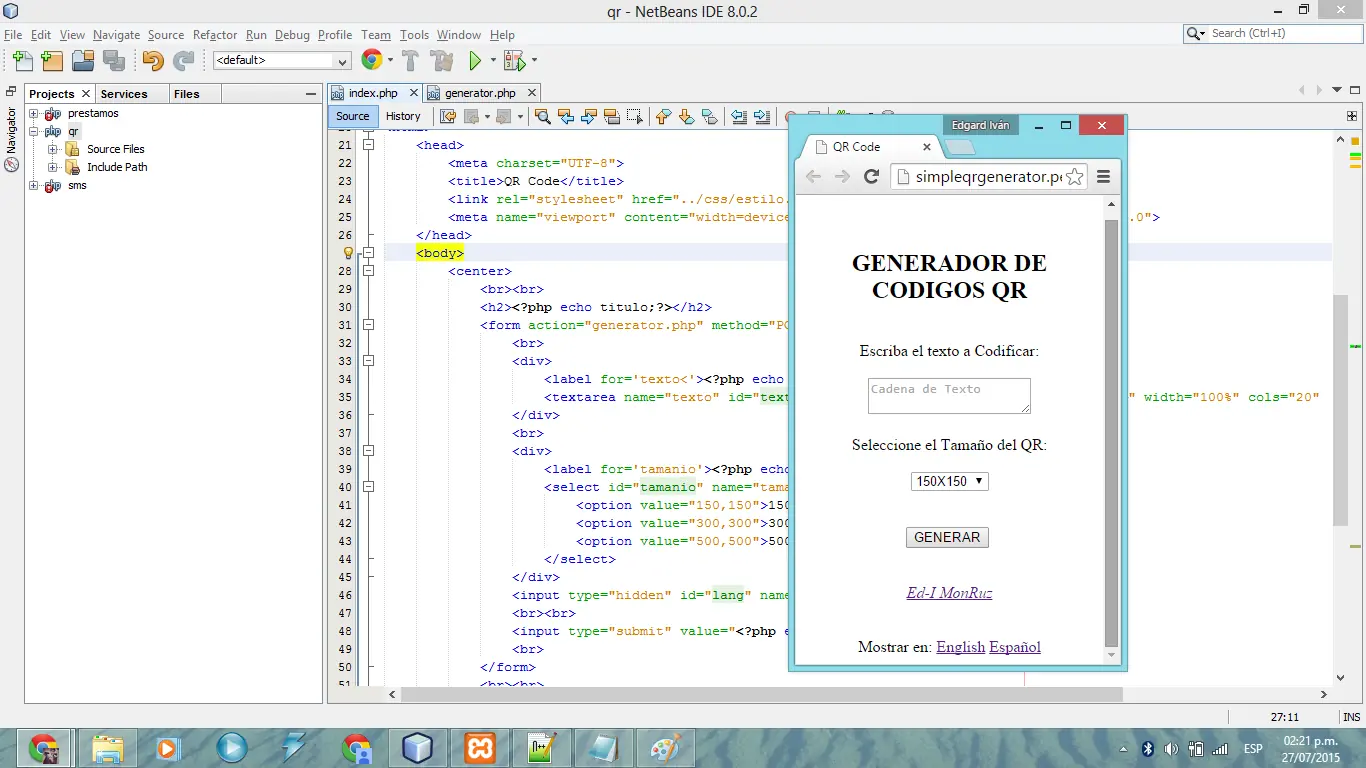This screenshot has width=1366, height=768.
Task: Open Chrome from the taskbar
Action: click(44, 747)
